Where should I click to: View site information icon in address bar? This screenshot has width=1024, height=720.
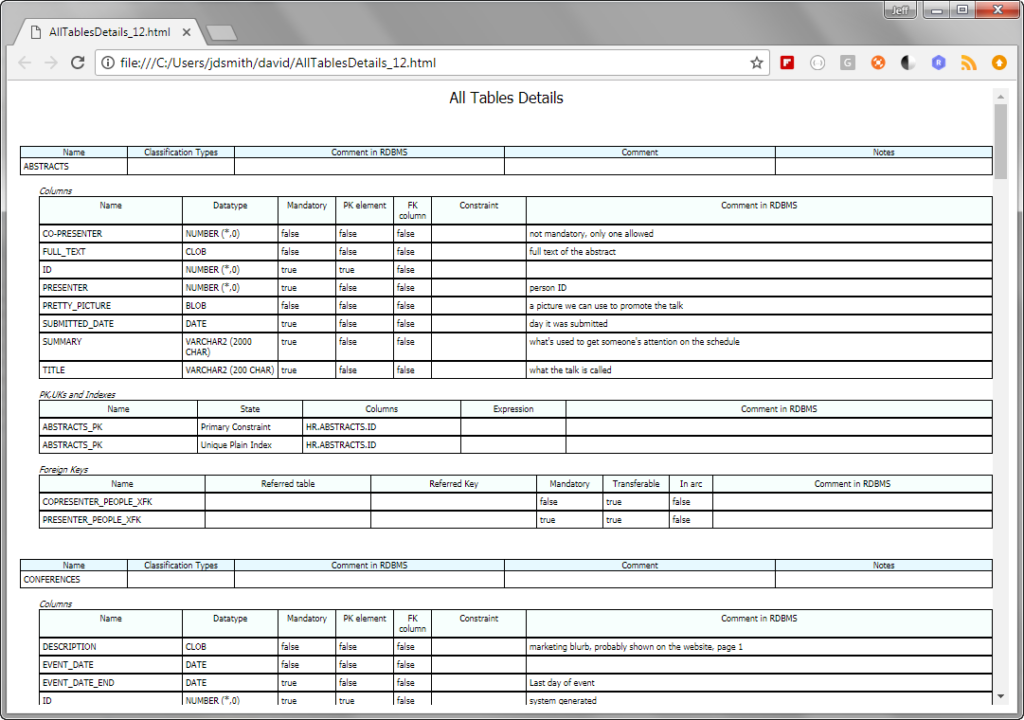[108, 63]
